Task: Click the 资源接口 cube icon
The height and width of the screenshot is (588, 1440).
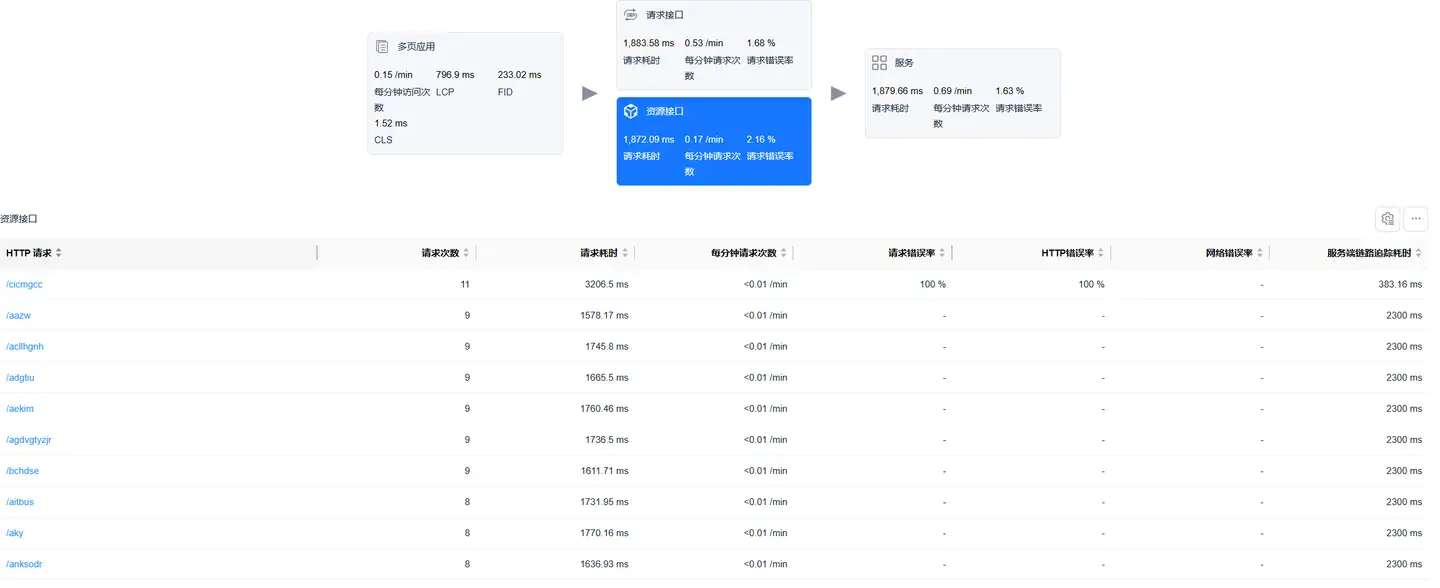Action: click(x=631, y=111)
